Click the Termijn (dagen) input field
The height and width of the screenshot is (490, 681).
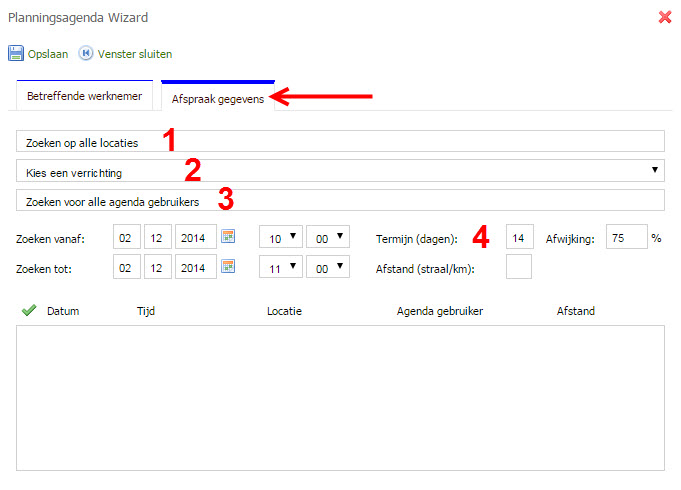(x=519, y=238)
